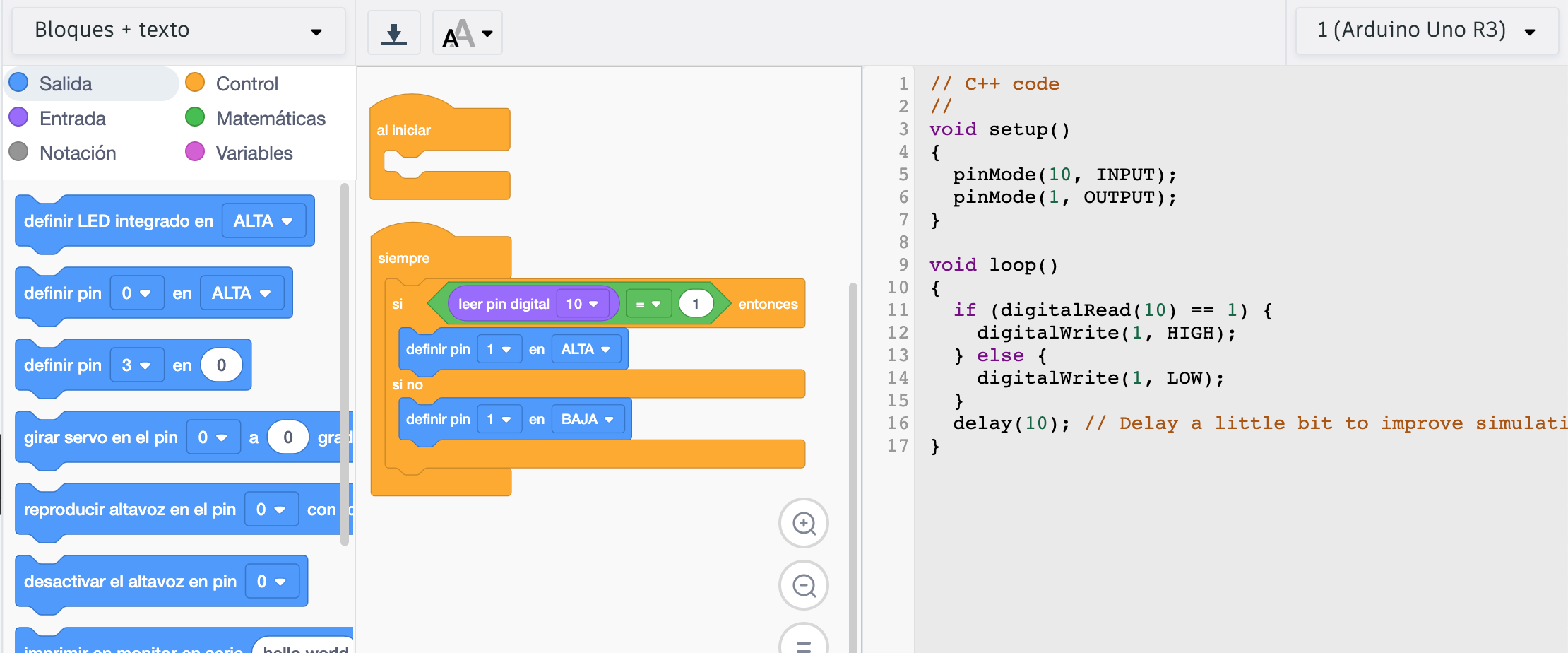Viewport: 1568px width, 653px height.
Task: Open the BAJA state dropdown in workspace
Action: (x=587, y=419)
